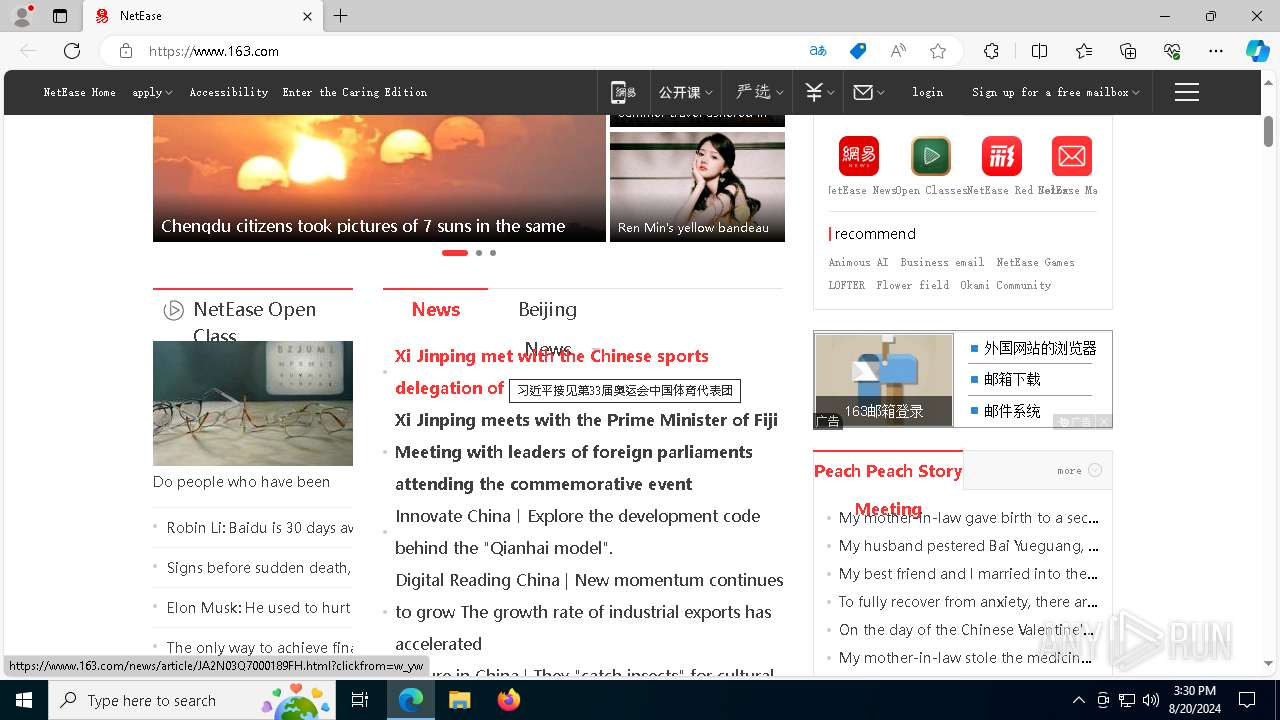Open Elon Musk: He used to hurt article
1280x720 pixels.
click(259, 607)
